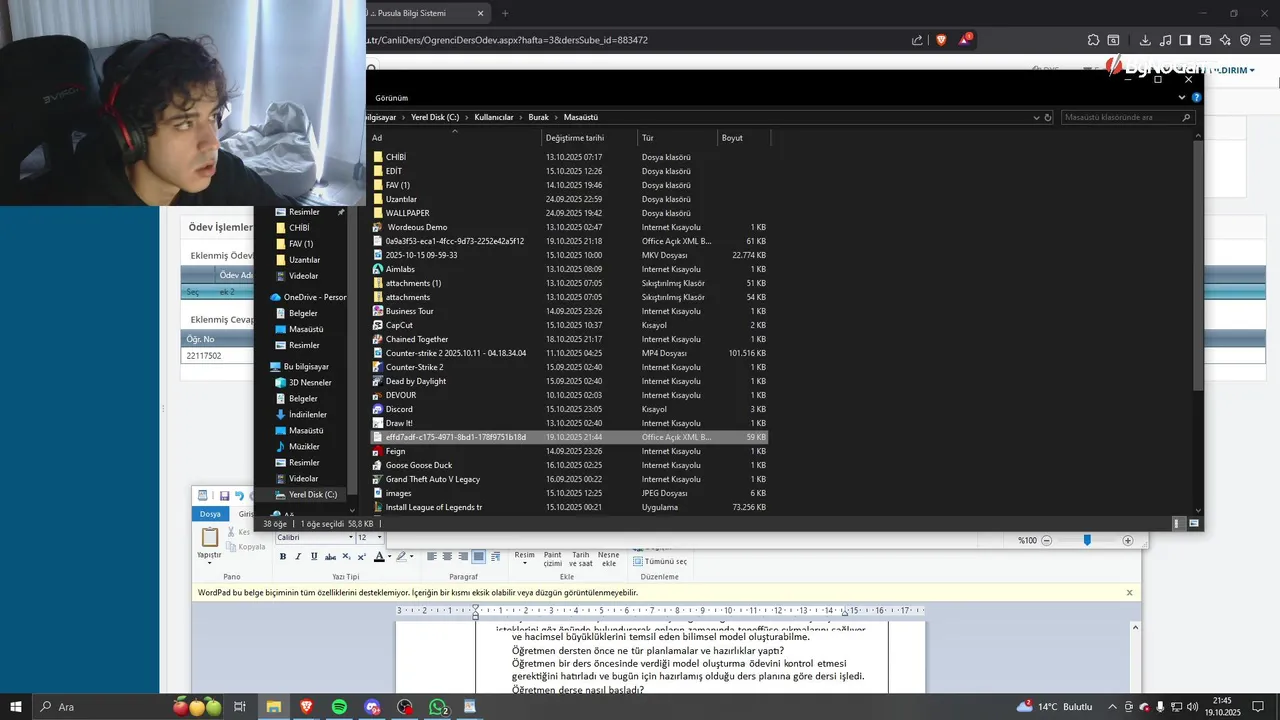The height and width of the screenshot is (720, 1280).
Task: Click Kullanıcılar in Explorer breadcrumb
Action: coord(494,117)
